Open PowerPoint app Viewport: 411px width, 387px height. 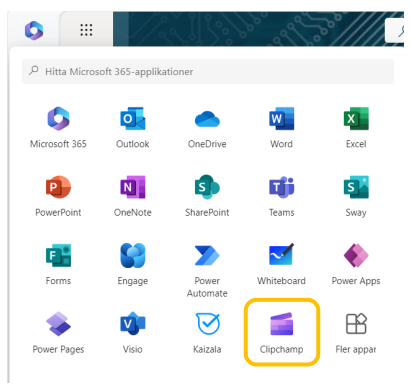tap(58, 196)
